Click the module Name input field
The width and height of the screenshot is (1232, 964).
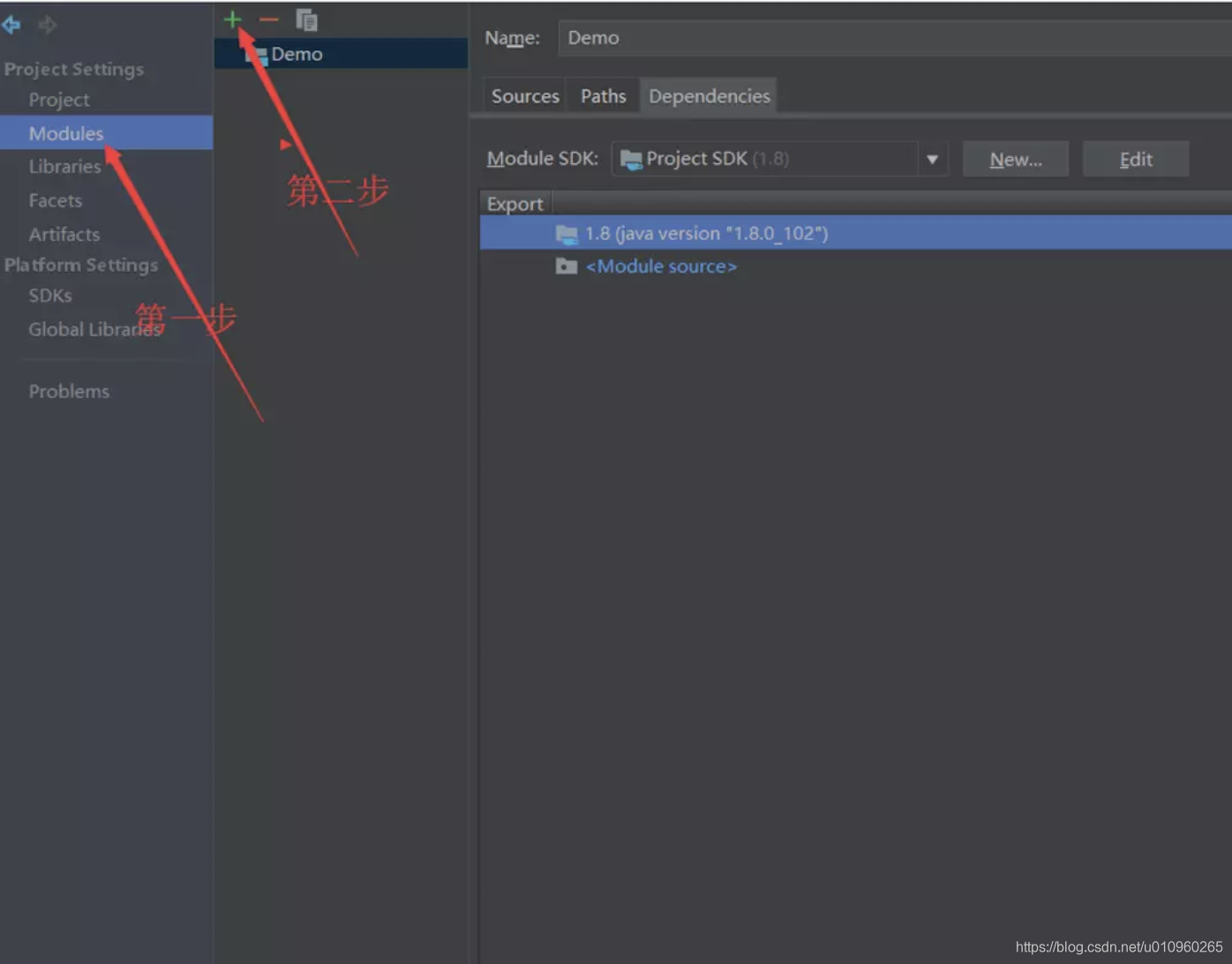(x=895, y=38)
